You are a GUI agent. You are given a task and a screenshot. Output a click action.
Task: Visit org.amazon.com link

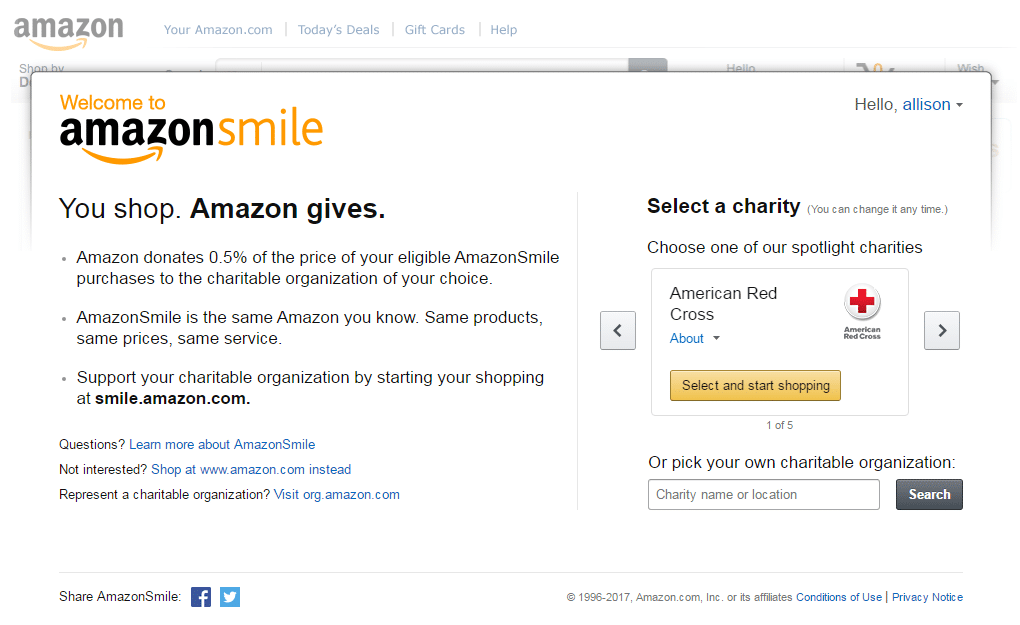point(337,495)
